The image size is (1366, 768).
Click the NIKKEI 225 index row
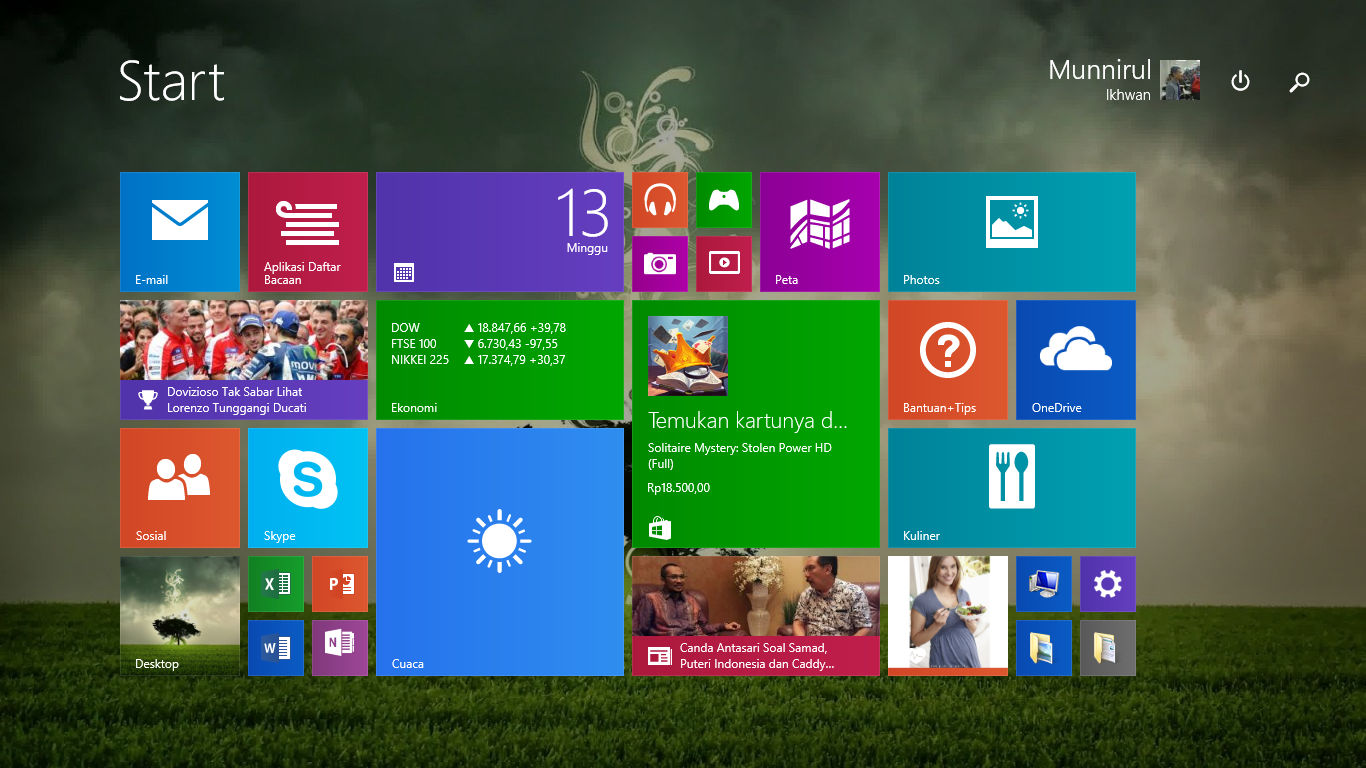[479, 360]
